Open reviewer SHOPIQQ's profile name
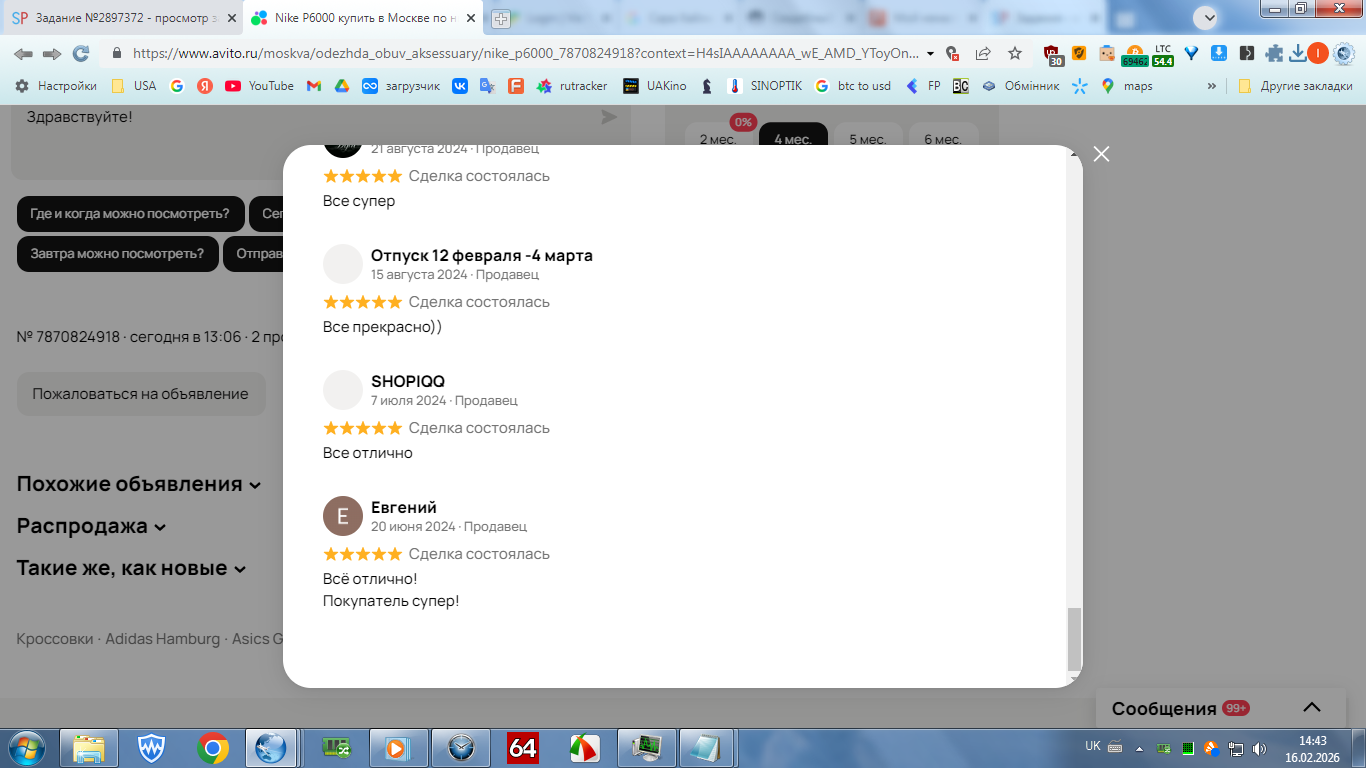Viewport: 1366px width, 768px height. click(x=408, y=381)
